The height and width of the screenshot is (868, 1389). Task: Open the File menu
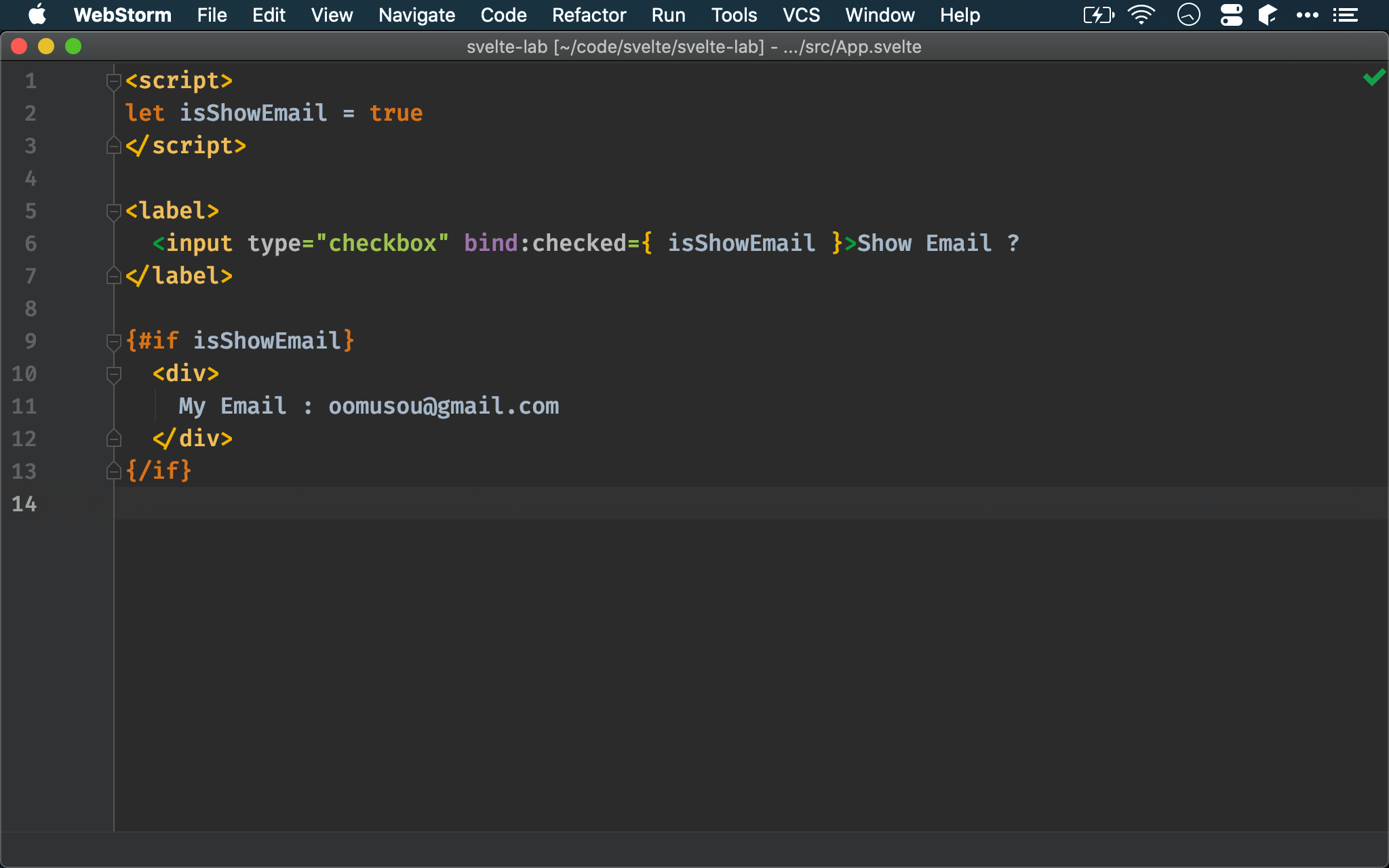[212, 14]
